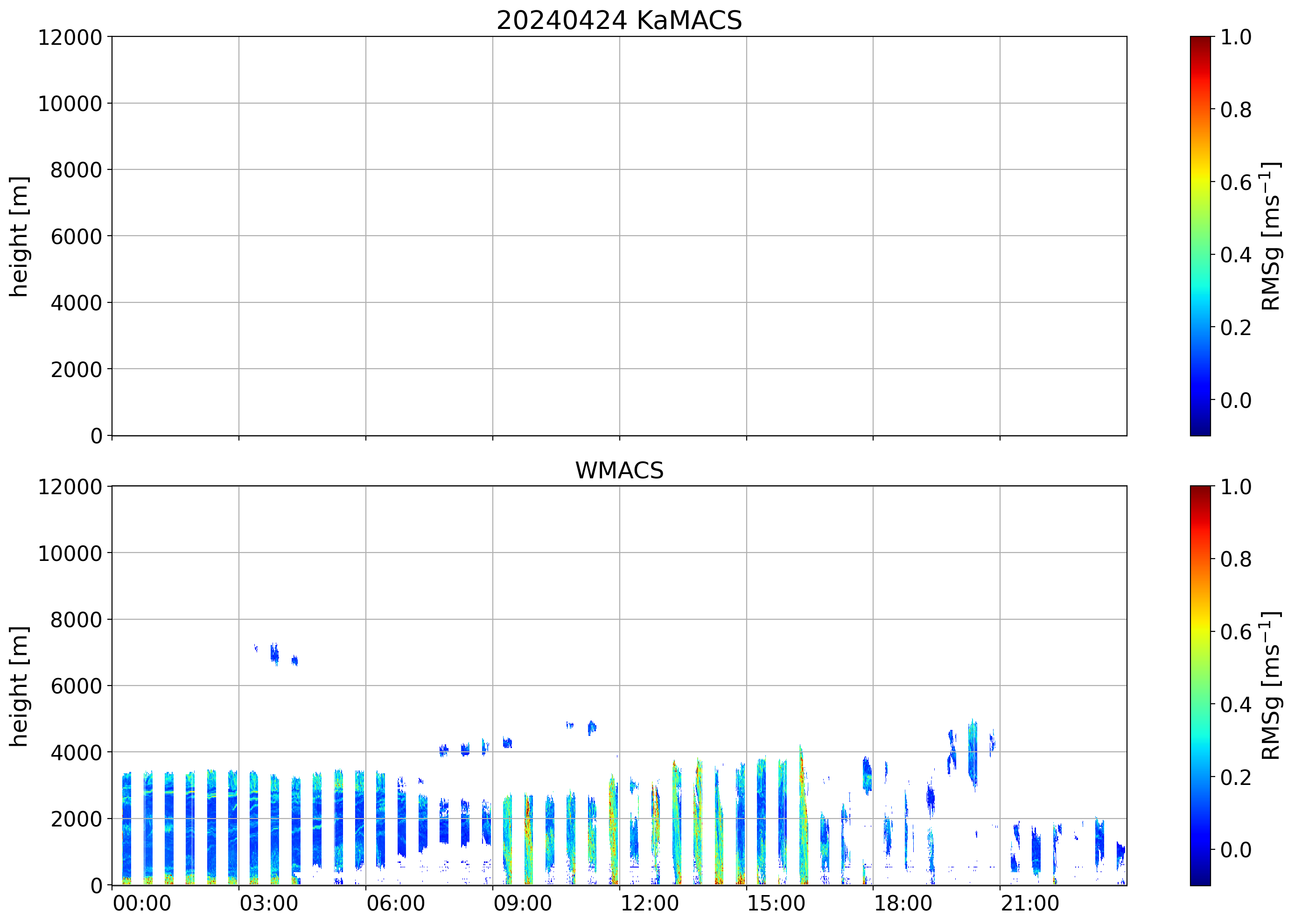Image resolution: width=1295 pixels, height=924 pixels.
Task: Click the 0.0 tick on the bottom colorbar
Action: click(1236, 850)
